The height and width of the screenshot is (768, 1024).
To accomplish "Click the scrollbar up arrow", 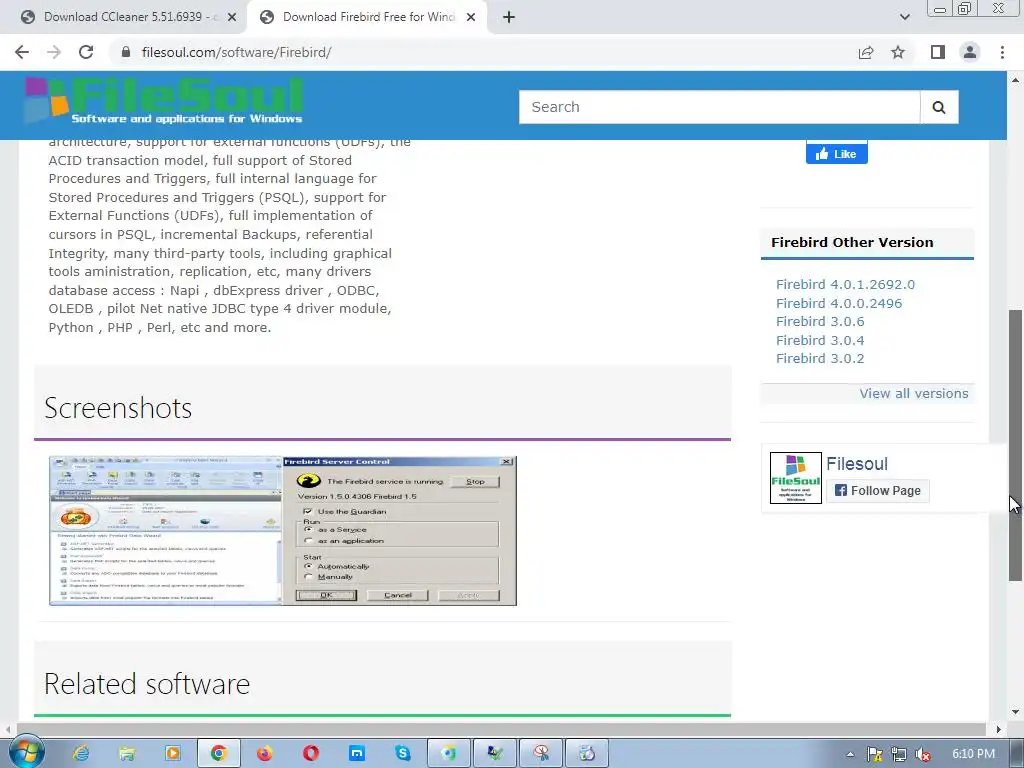I will [1015, 80].
